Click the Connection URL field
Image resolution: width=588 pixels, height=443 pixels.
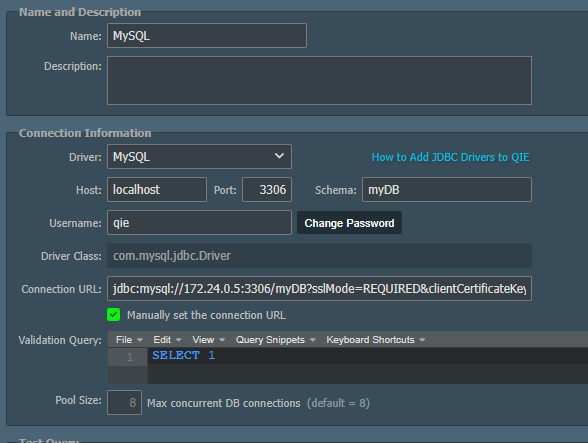tap(319, 288)
